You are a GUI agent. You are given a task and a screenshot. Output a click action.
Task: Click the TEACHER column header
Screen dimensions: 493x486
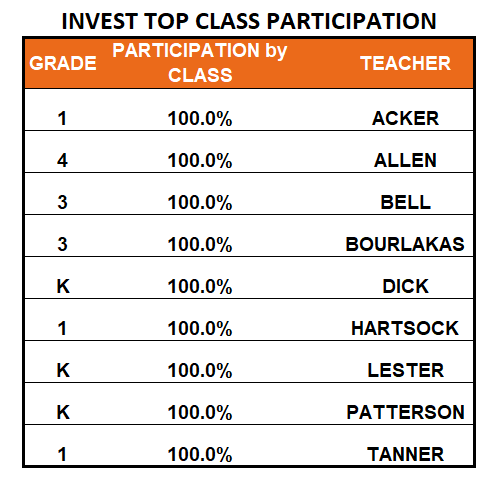[x=405, y=63]
